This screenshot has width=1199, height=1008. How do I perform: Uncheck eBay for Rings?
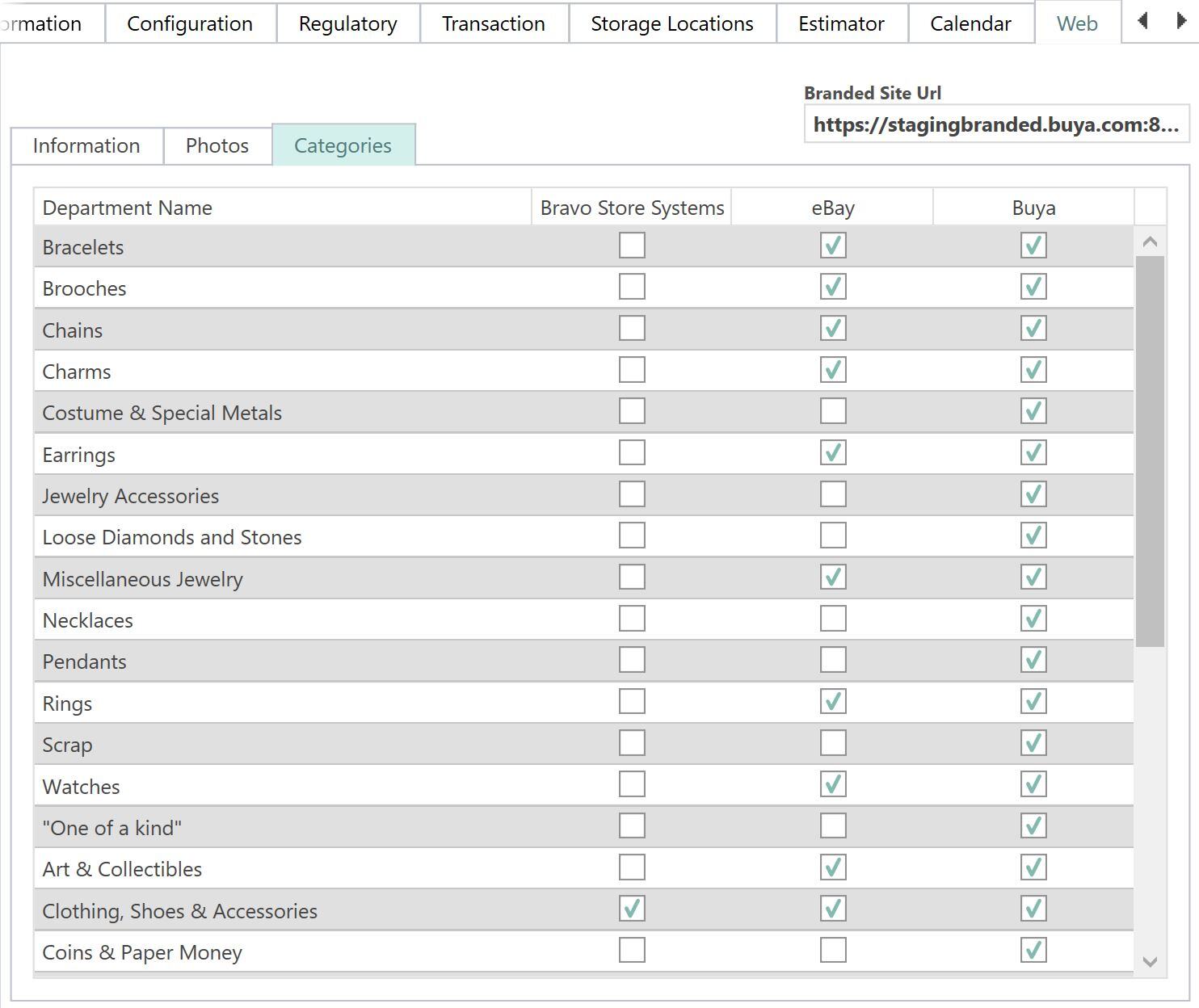tap(833, 702)
